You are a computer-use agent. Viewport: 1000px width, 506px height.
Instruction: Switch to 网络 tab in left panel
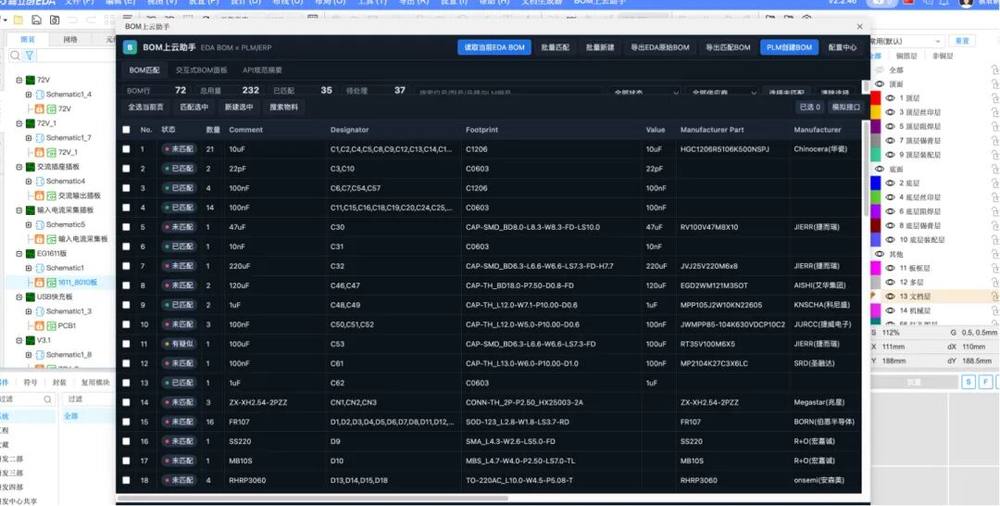tap(70, 40)
